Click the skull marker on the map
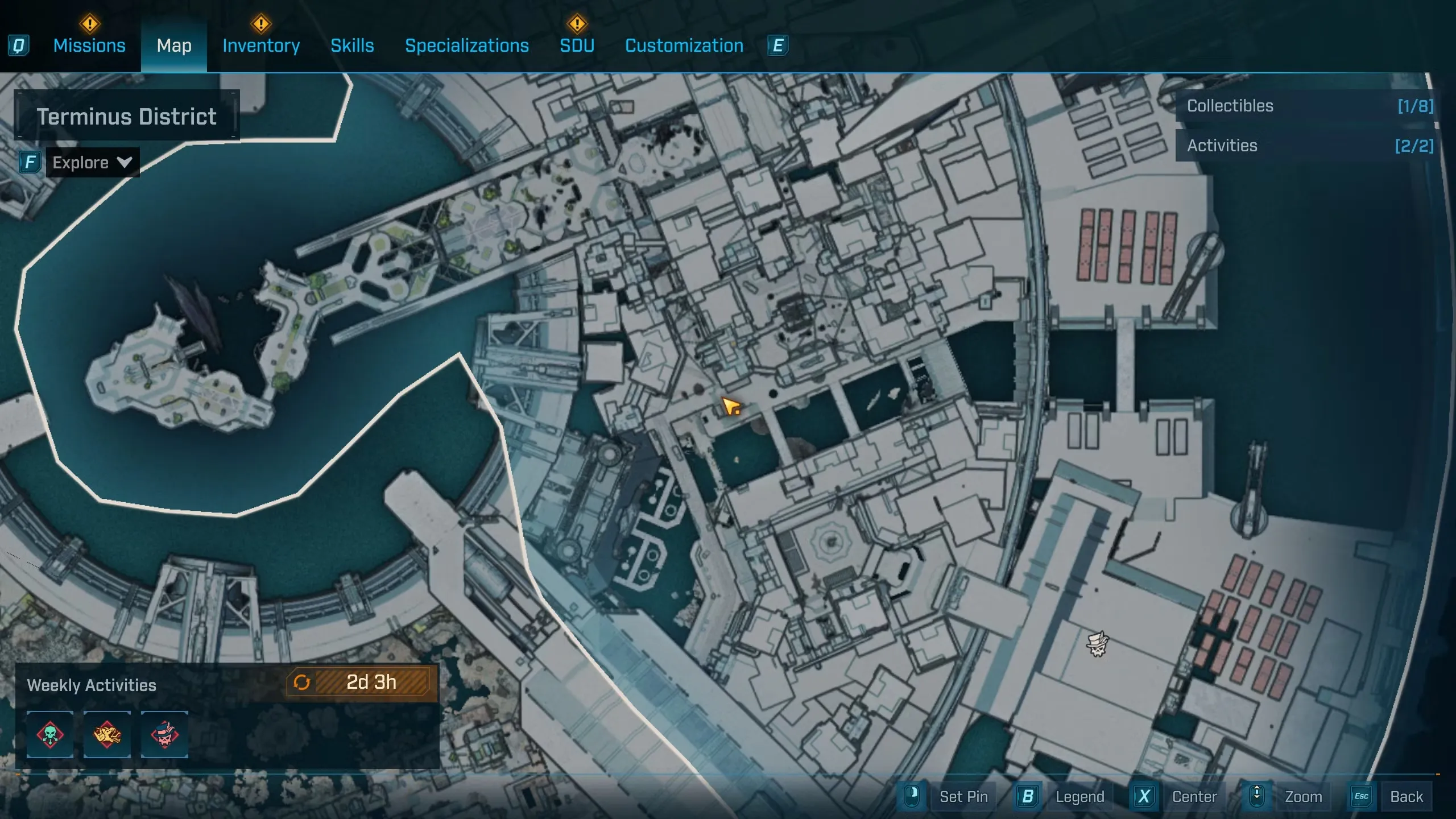The image size is (1456, 819). coord(1097,644)
